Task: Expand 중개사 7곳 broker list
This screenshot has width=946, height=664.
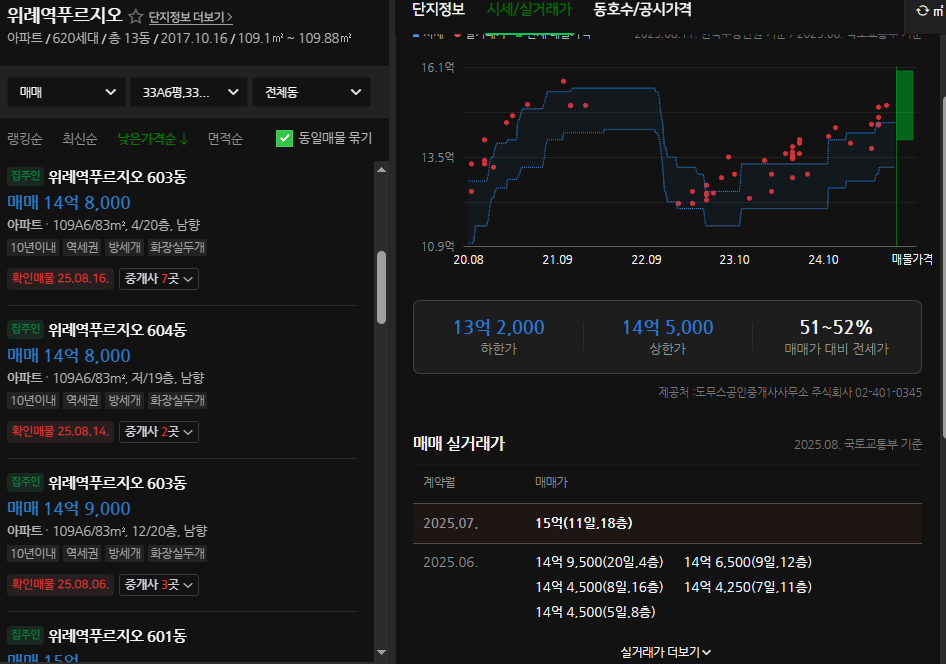Action: 159,279
